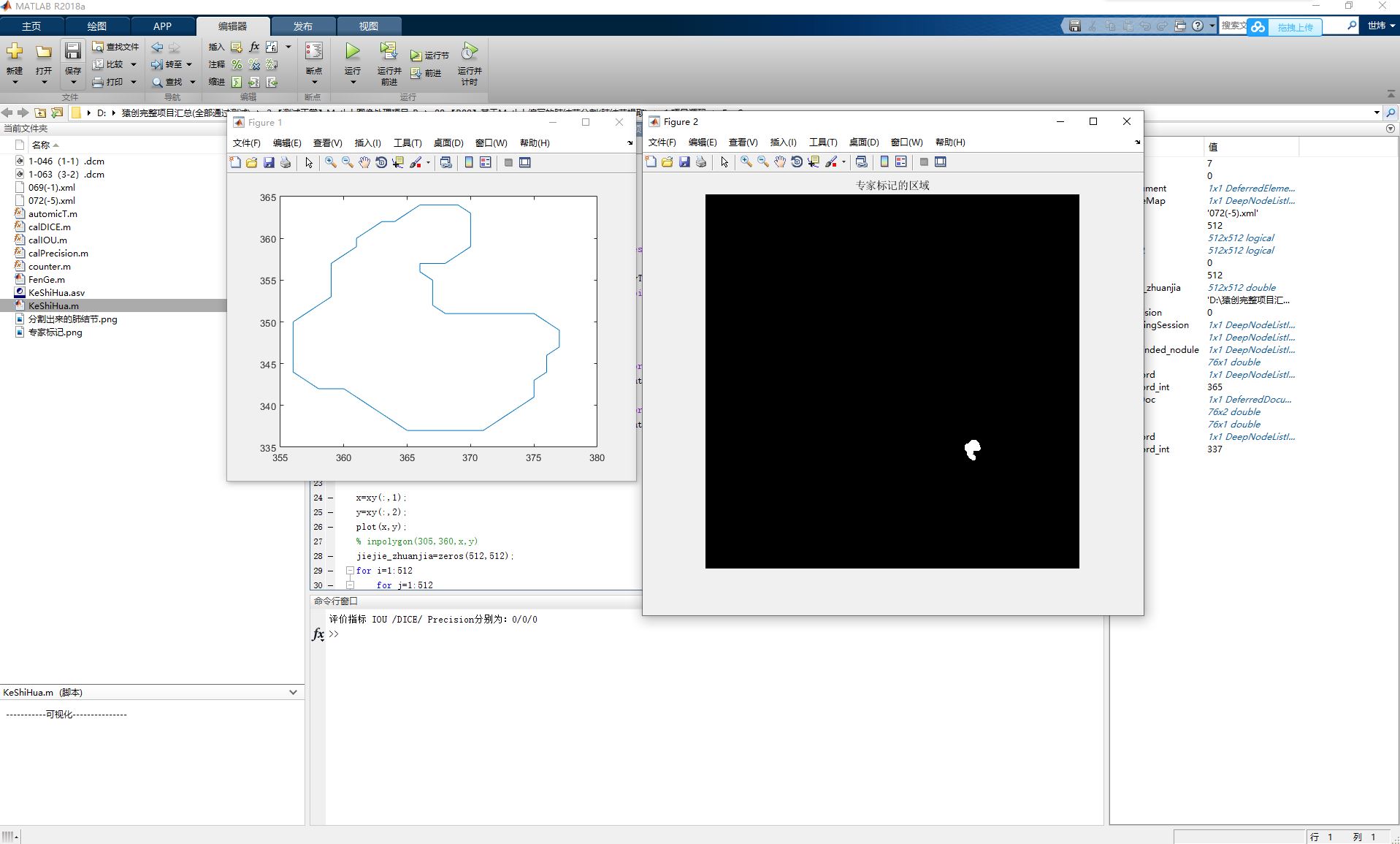
Task: Click the 512x512 double value link in the workspace
Action: [1242, 287]
